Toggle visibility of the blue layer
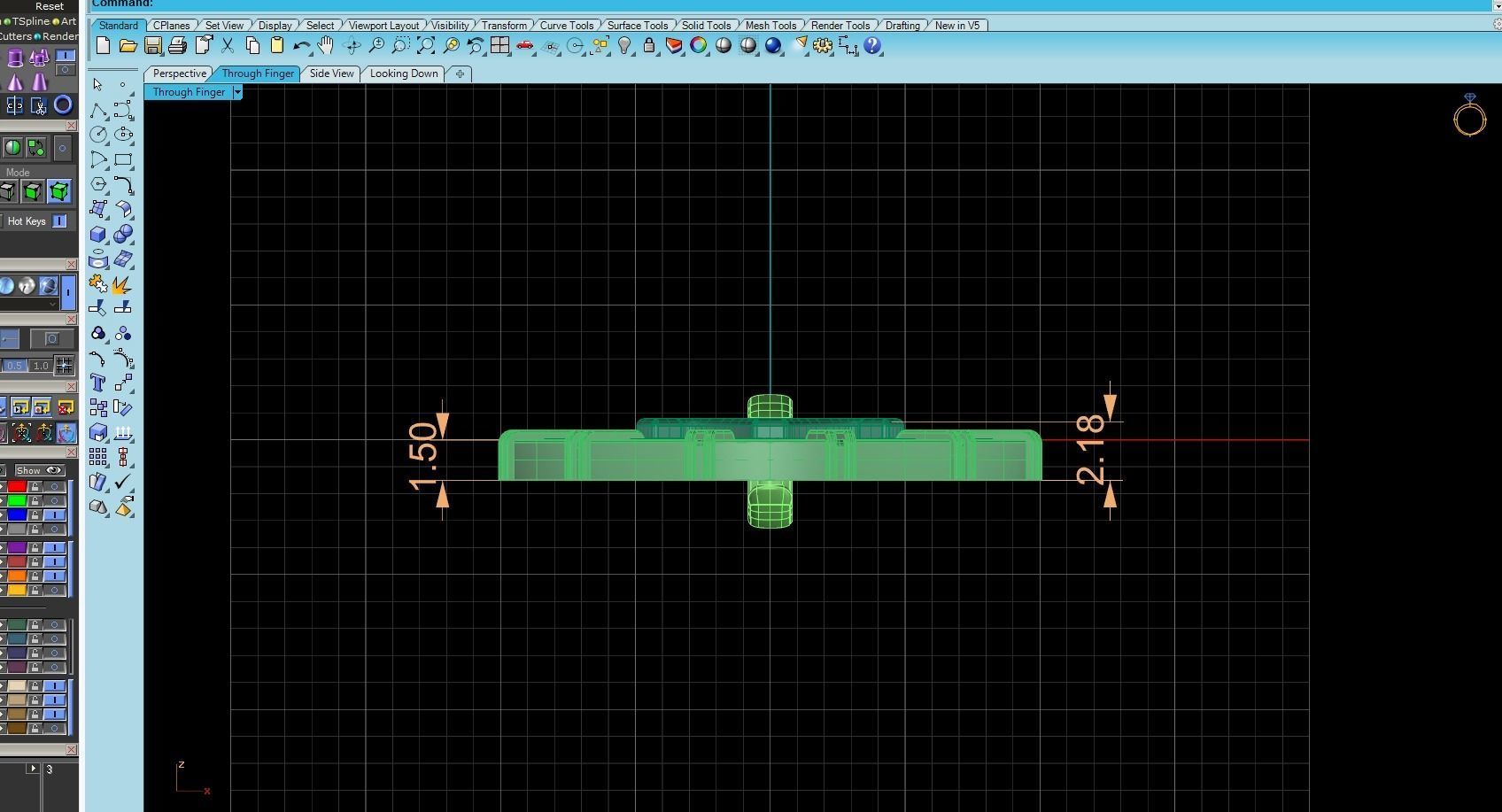Screen dimensions: 1502x812 pos(55,515)
